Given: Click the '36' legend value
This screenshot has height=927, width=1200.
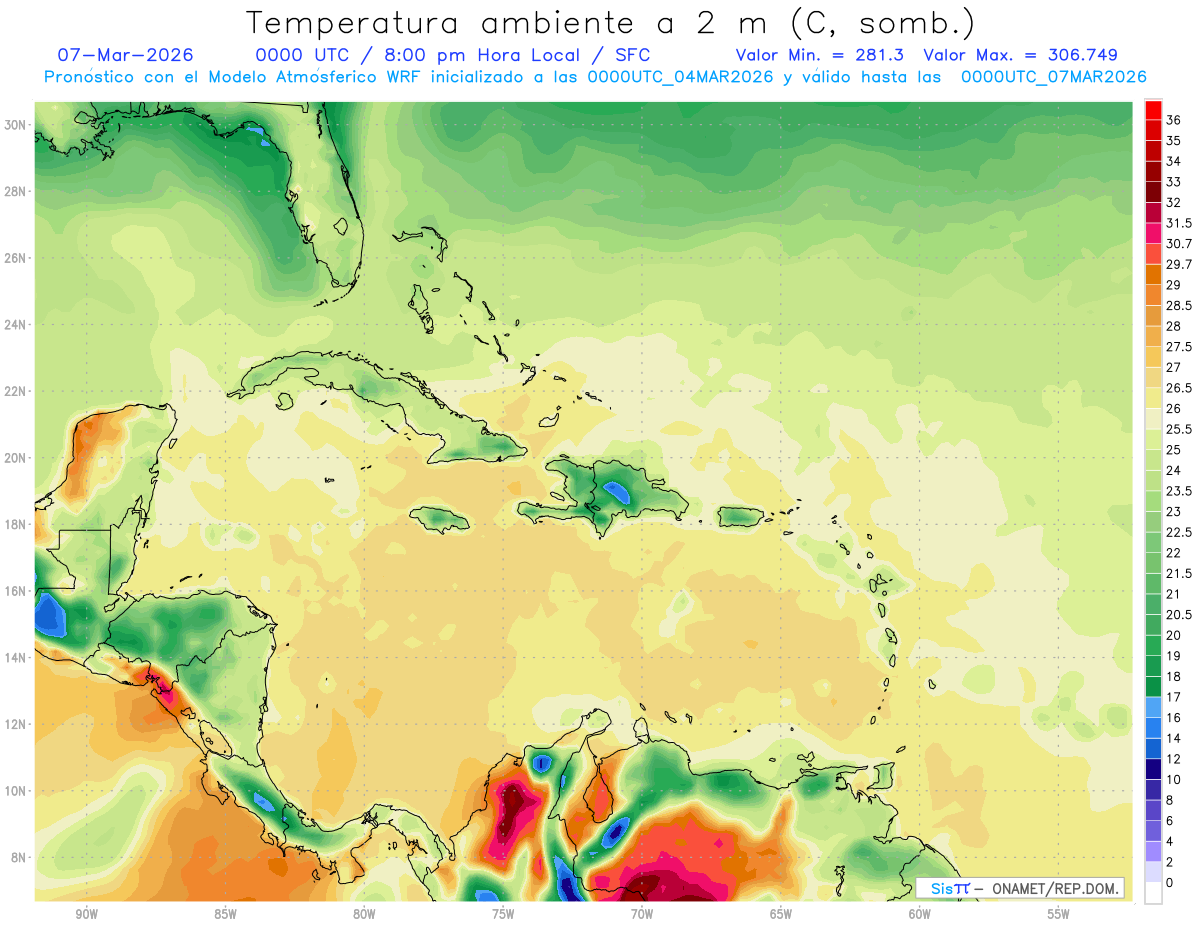Looking at the screenshot, I should coord(1173,120).
